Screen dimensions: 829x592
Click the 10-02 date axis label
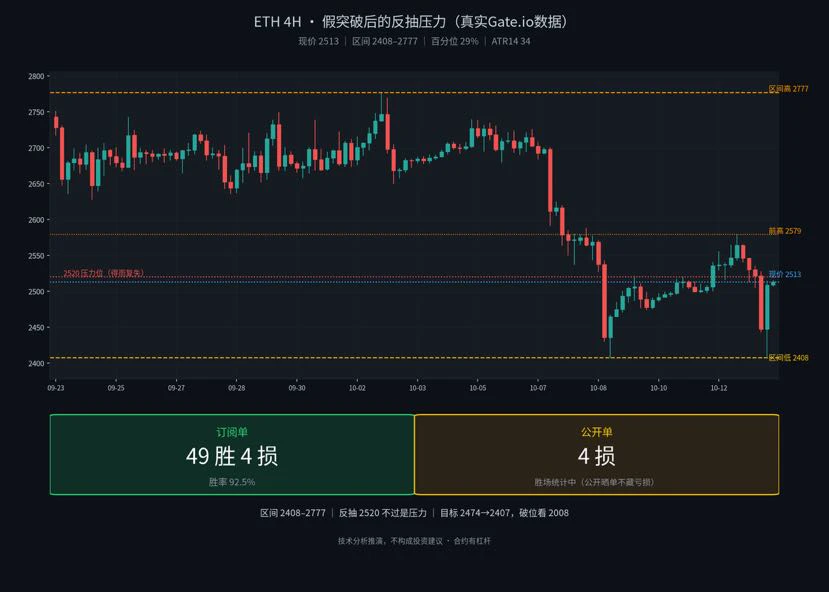point(357,388)
